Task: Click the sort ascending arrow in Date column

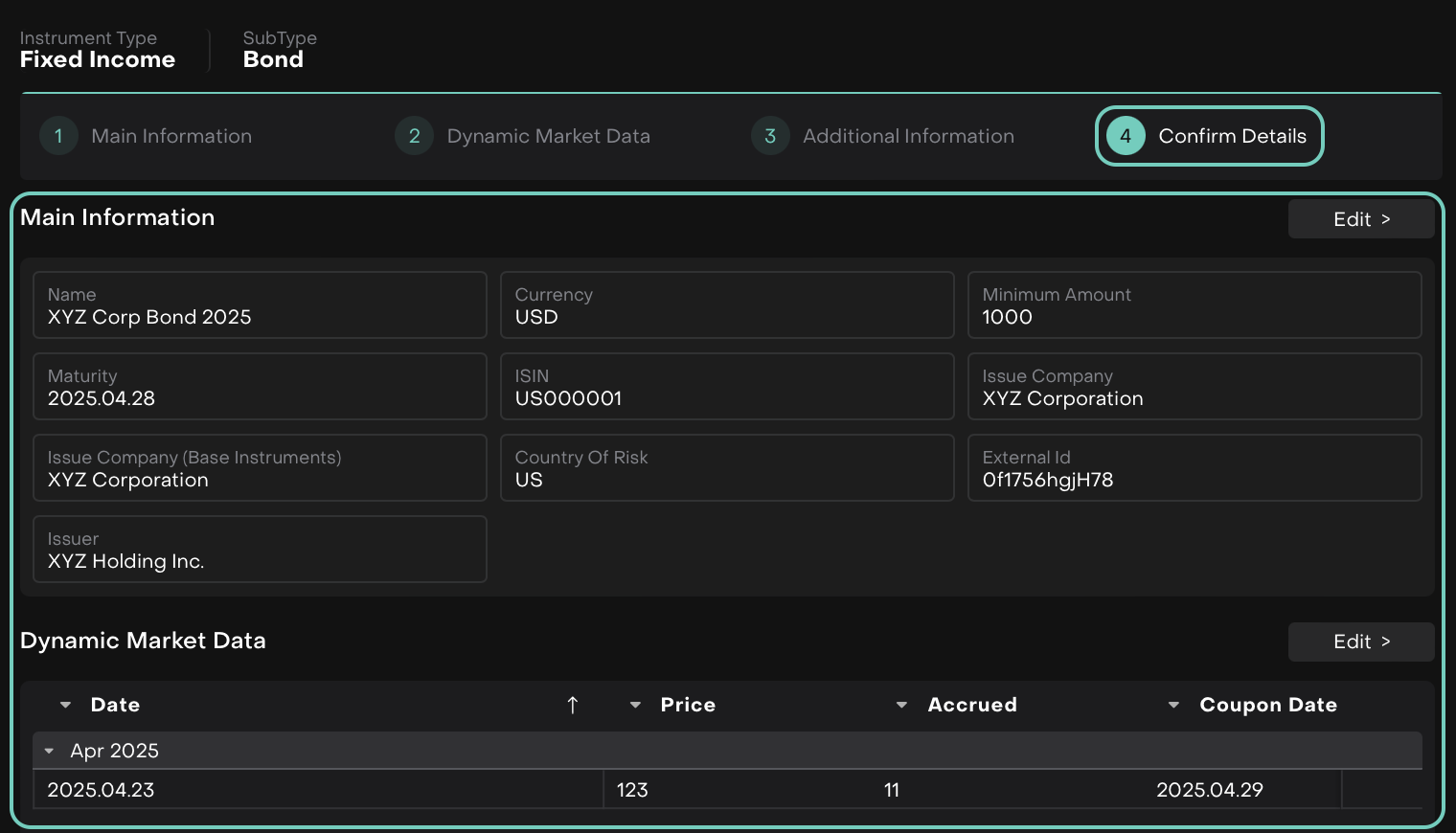Action: pyautogui.click(x=573, y=706)
